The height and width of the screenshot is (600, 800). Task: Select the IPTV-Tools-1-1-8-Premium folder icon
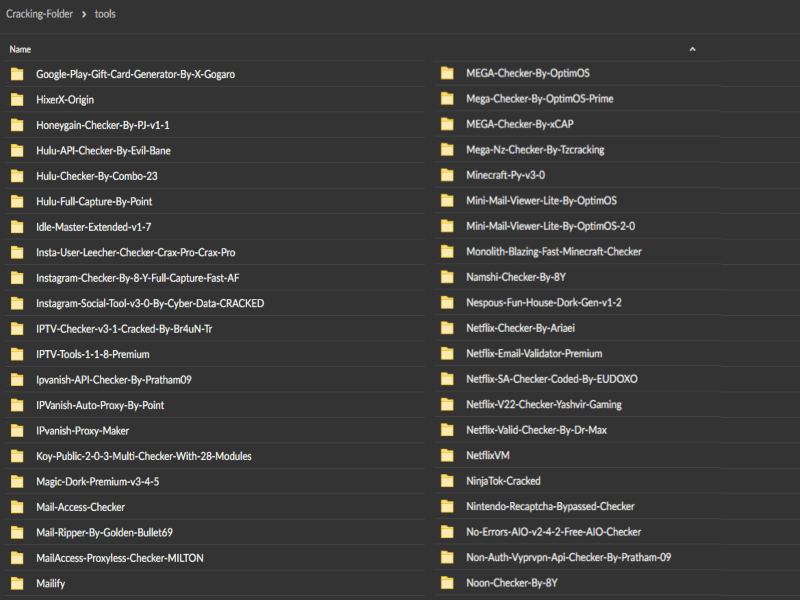(17, 354)
